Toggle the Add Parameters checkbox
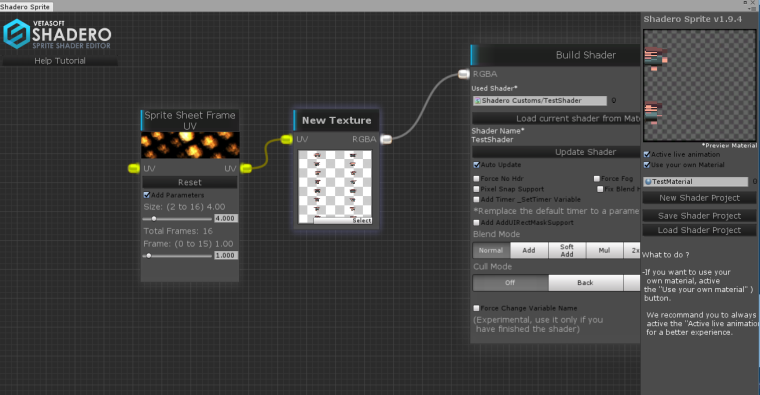This screenshot has width=760, height=395. (146, 195)
